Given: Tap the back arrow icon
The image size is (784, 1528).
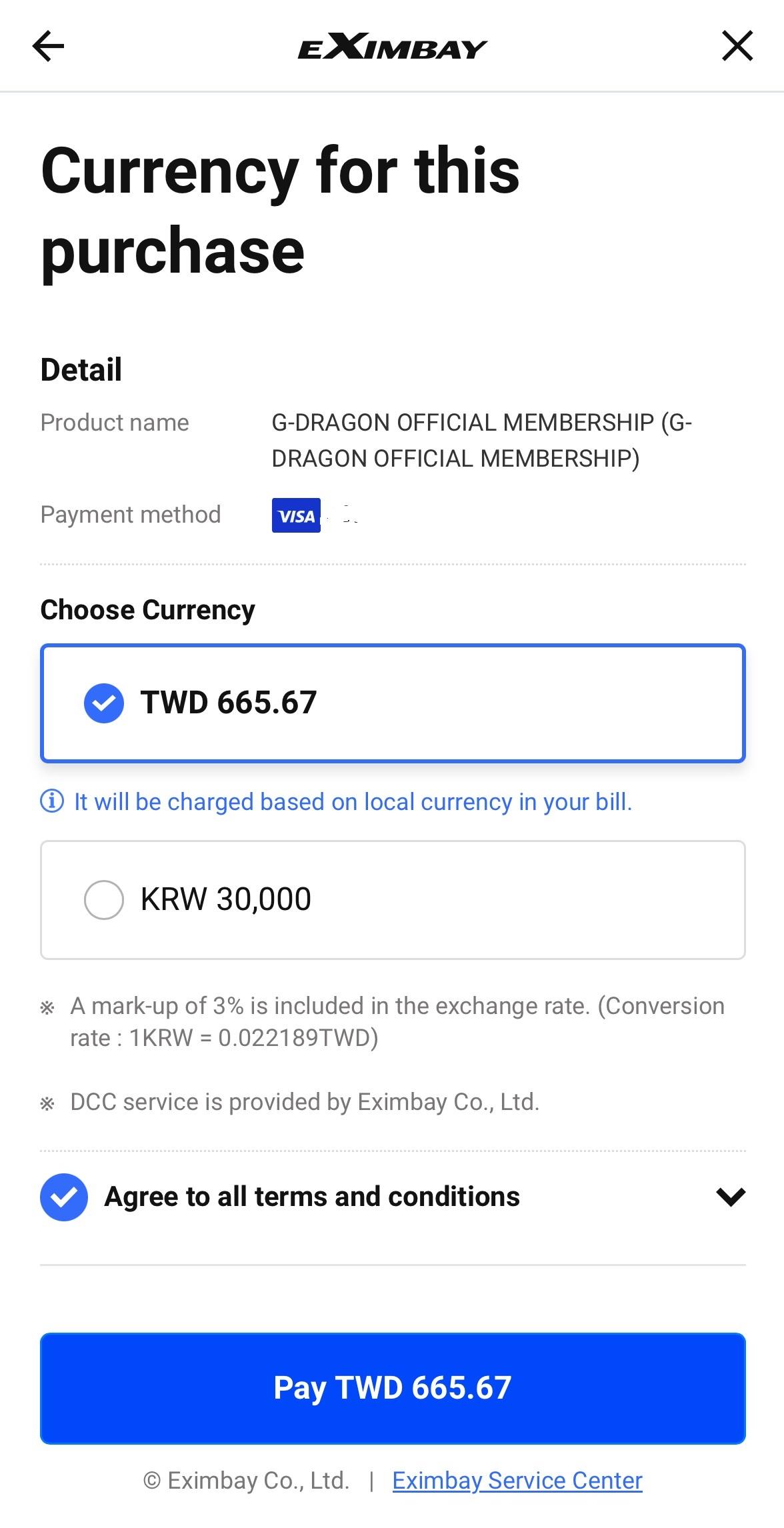Looking at the screenshot, I should click(48, 46).
